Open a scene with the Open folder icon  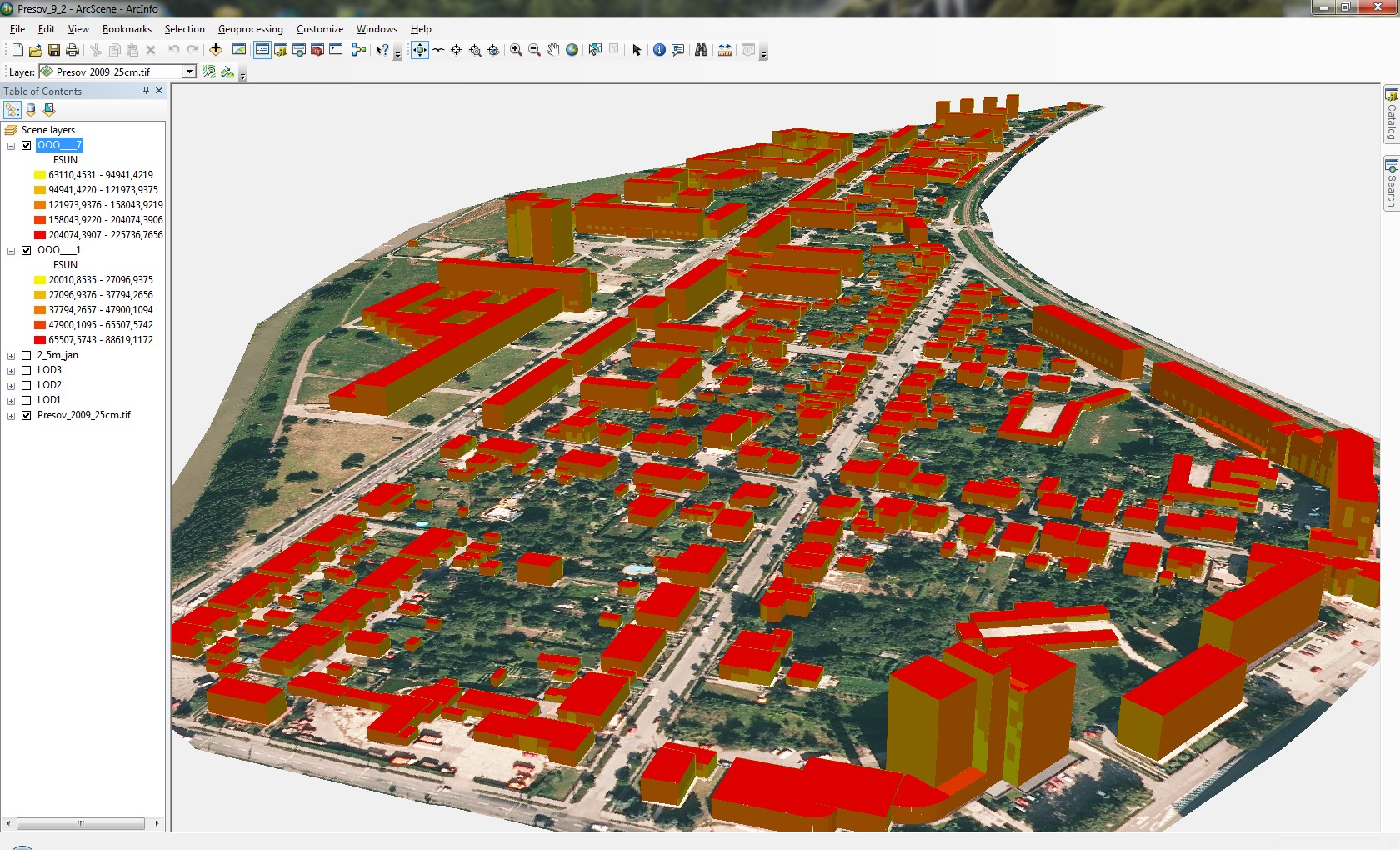pos(36,50)
